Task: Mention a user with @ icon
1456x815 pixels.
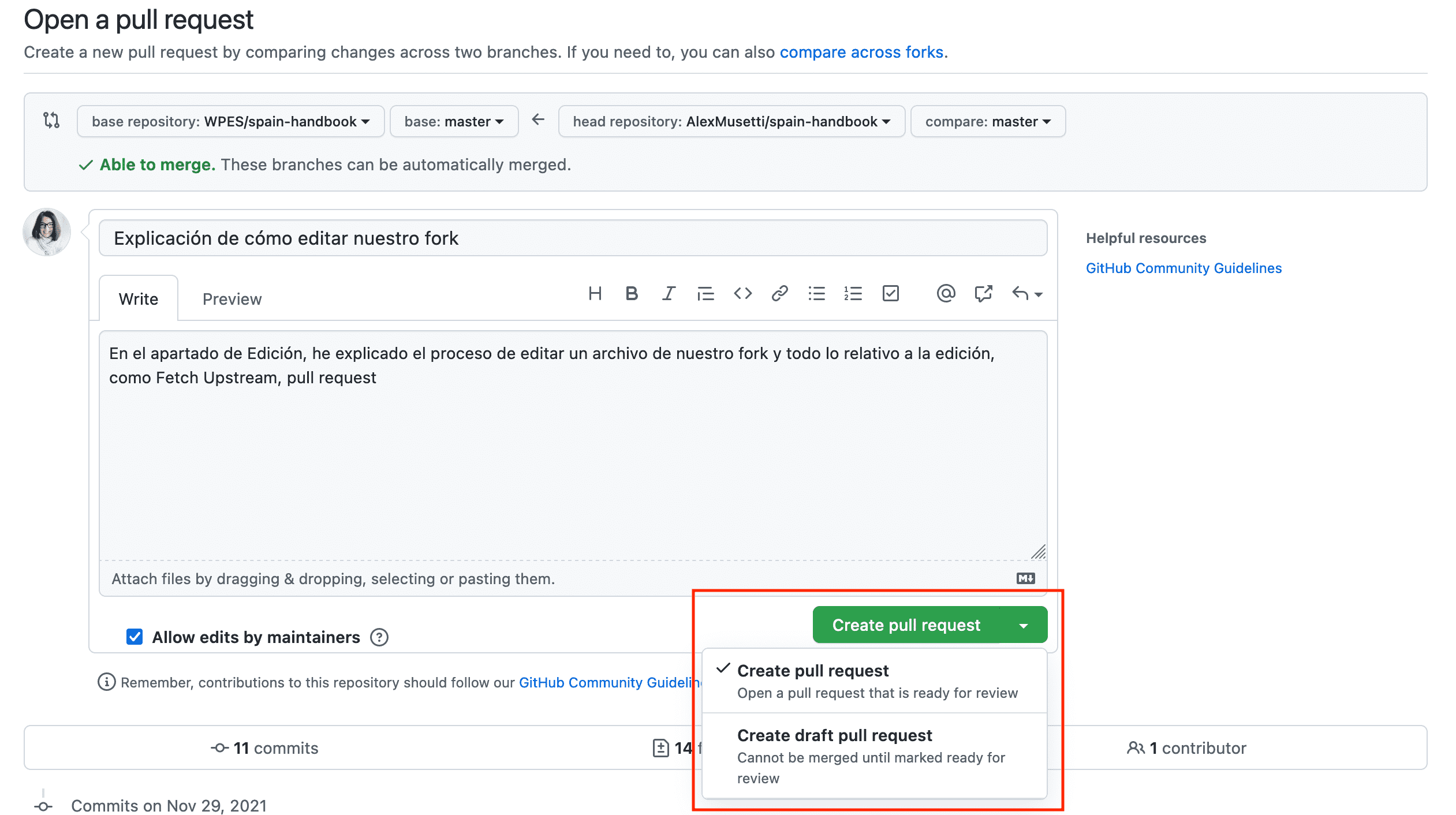Action: coord(946,294)
